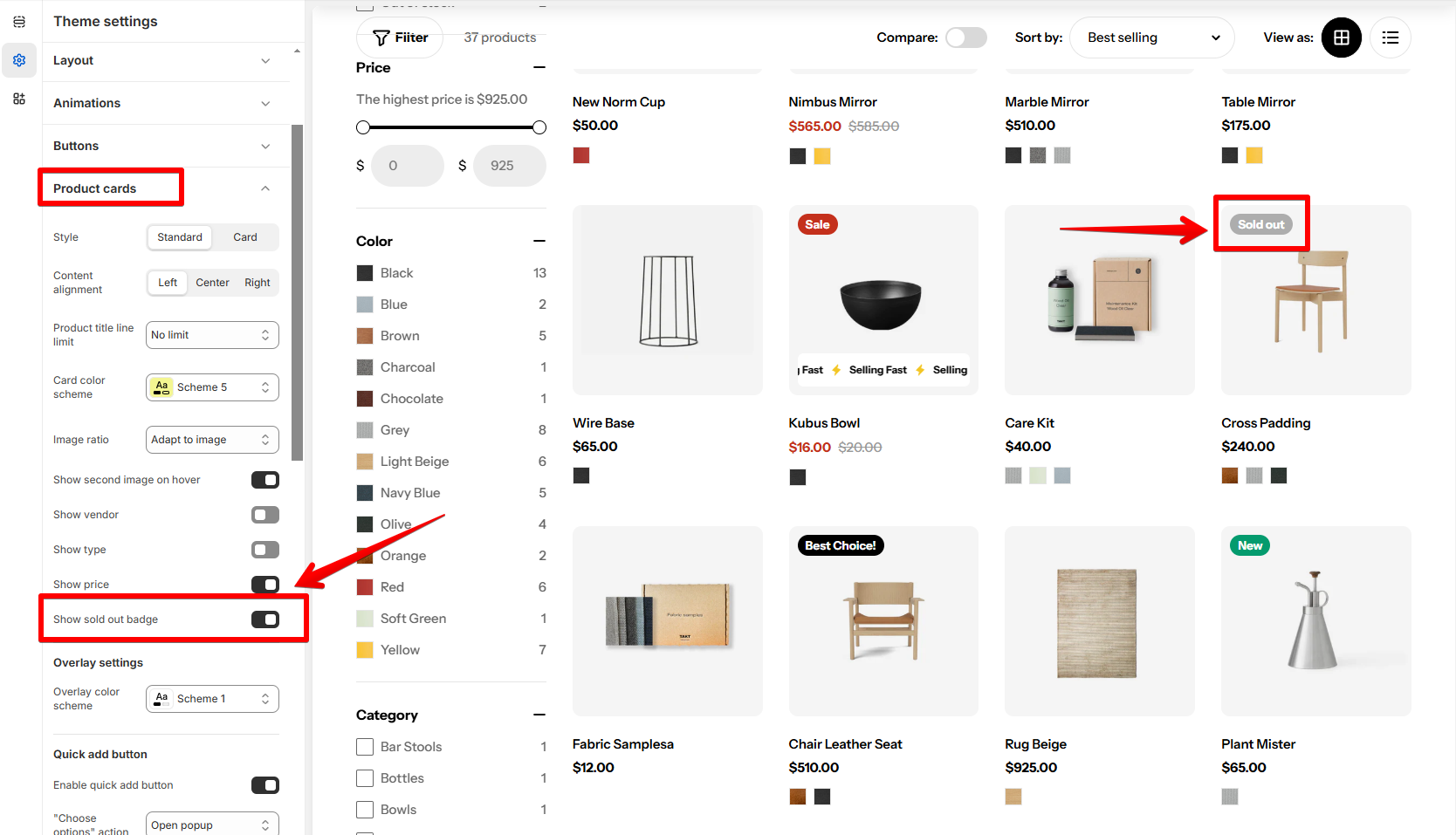Select the Card style option
Viewport: 1456px width, 835px height.
[x=245, y=237]
